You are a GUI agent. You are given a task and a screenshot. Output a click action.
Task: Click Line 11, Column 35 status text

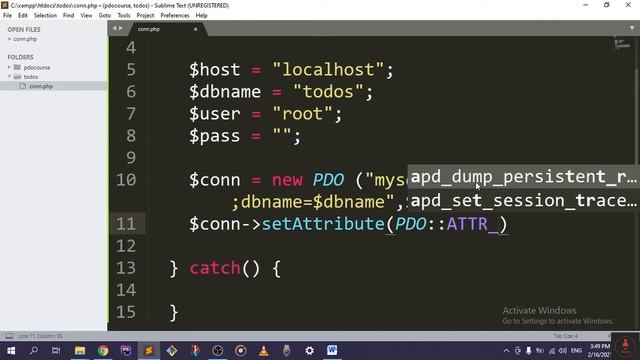tap(40, 336)
